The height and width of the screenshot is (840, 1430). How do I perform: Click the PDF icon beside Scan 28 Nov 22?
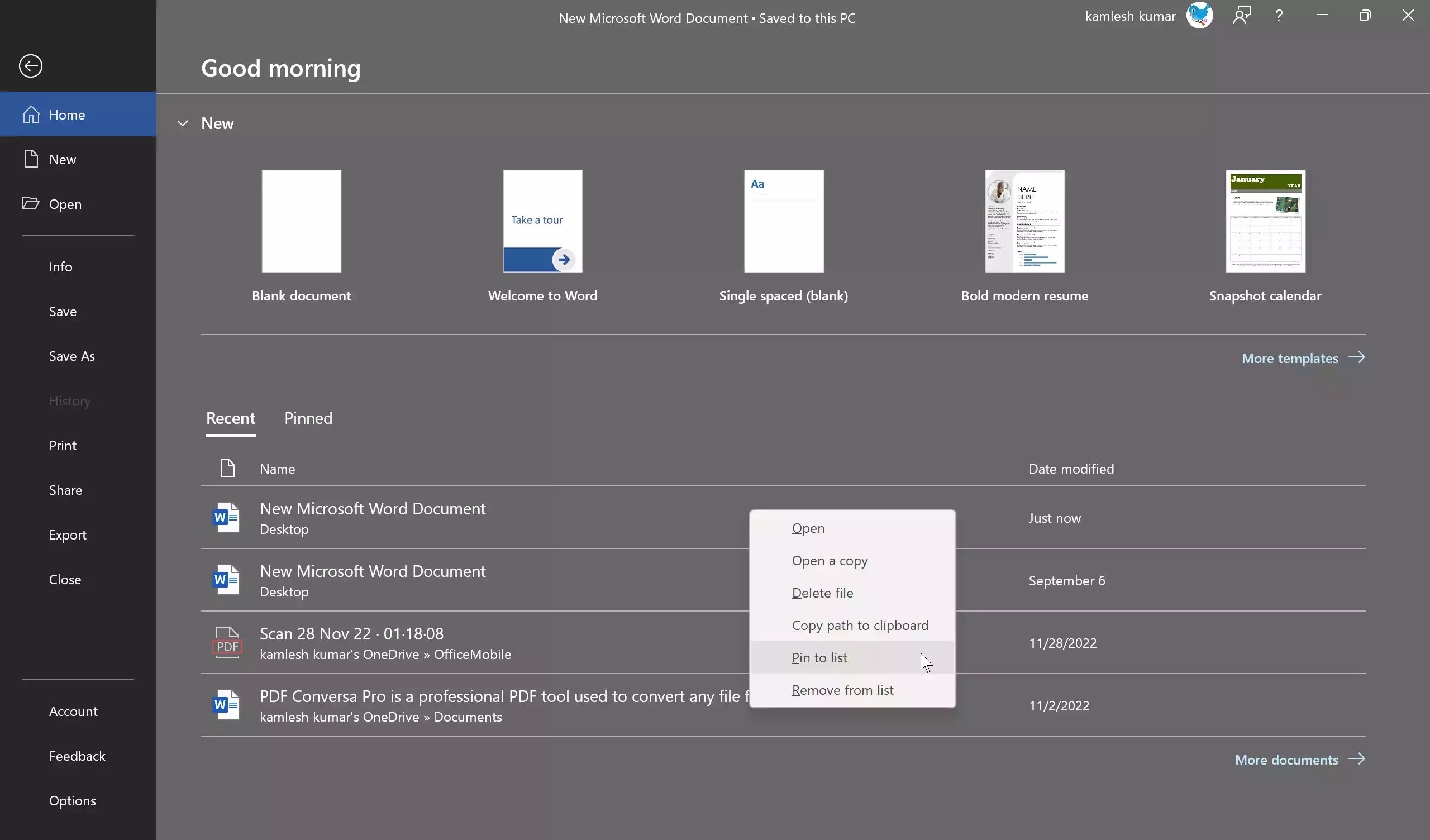[x=226, y=642]
